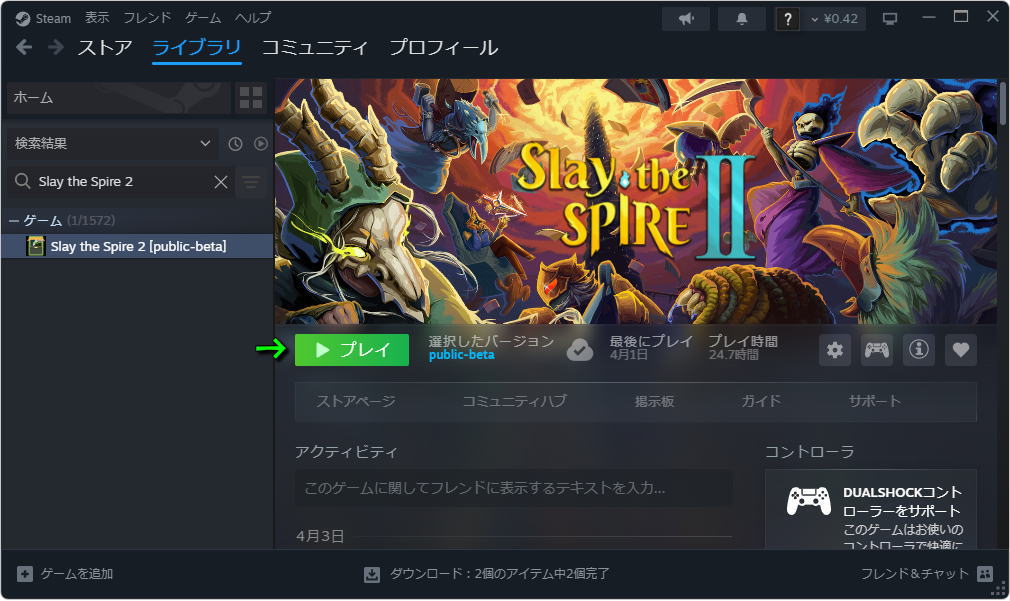Switch to grid collections view icon
Viewport: 1010px width, 601px height.
pos(251,98)
